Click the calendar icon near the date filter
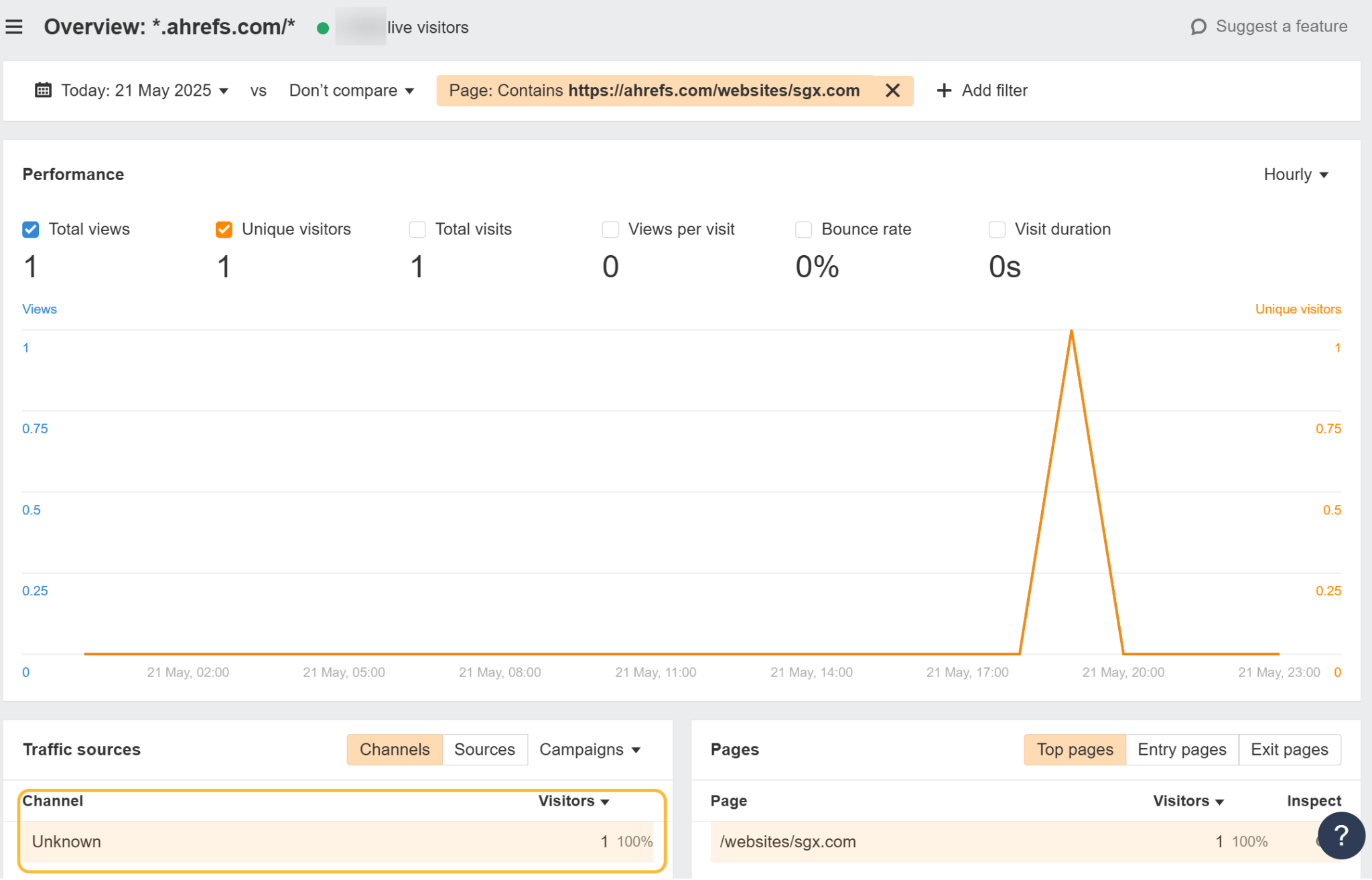This screenshot has height=880, width=1372. pos(42,90)
